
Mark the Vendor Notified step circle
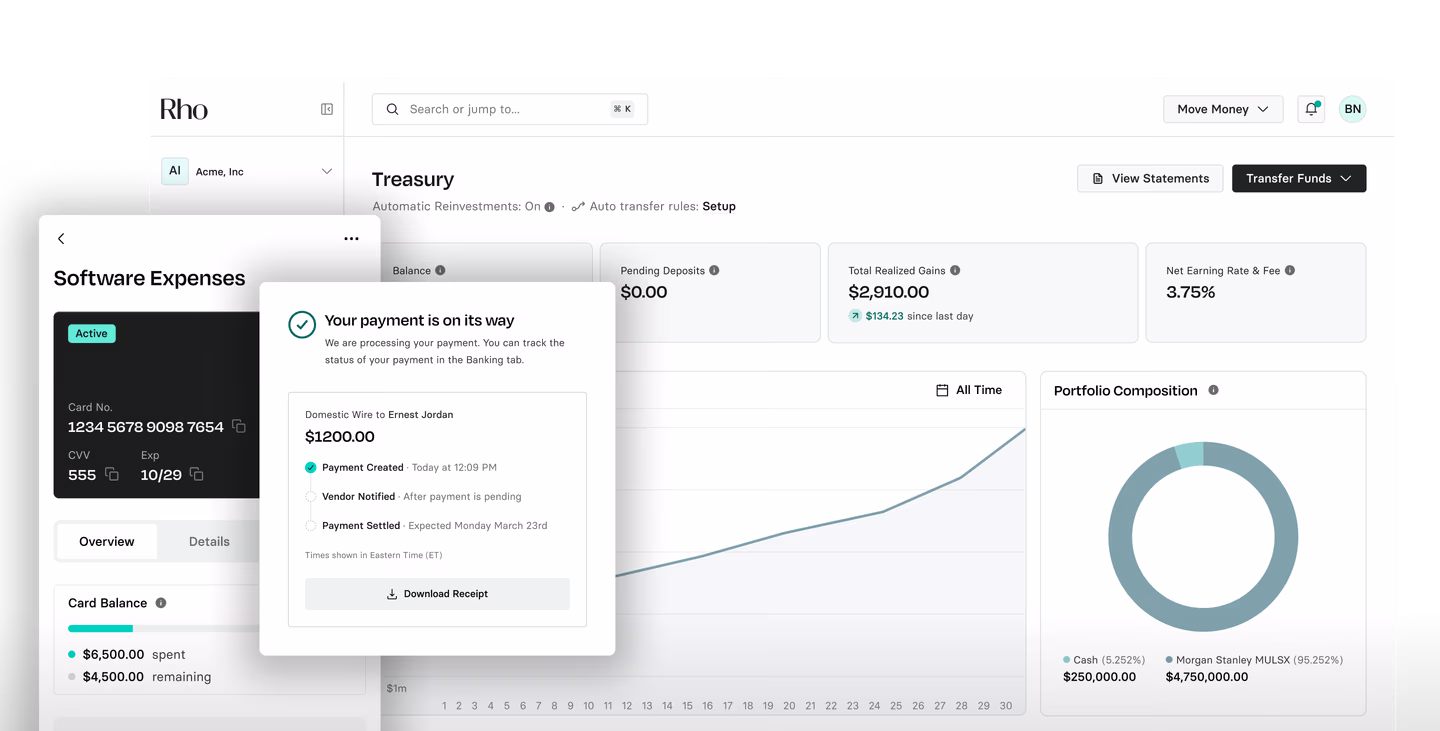[311, 496]
